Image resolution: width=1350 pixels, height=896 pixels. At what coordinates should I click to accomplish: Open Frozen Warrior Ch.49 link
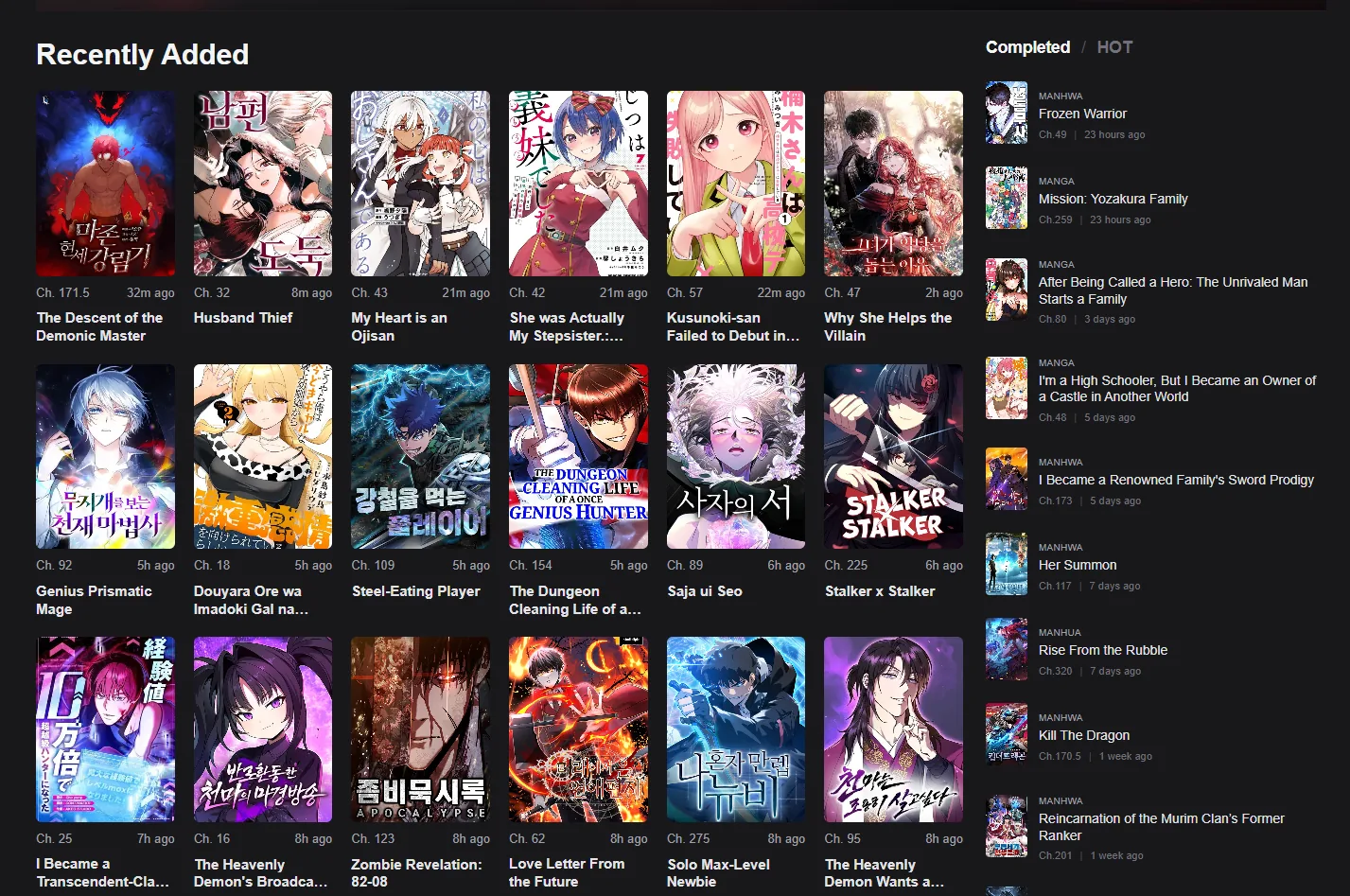pos(1052,134)
